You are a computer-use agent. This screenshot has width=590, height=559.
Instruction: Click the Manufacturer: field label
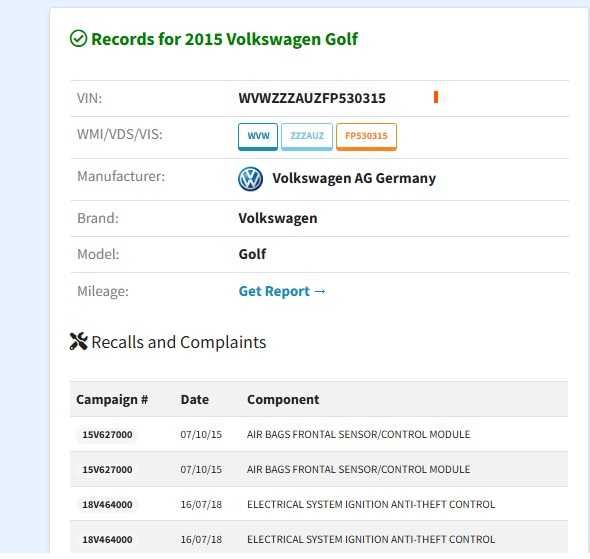coord(121,176)
